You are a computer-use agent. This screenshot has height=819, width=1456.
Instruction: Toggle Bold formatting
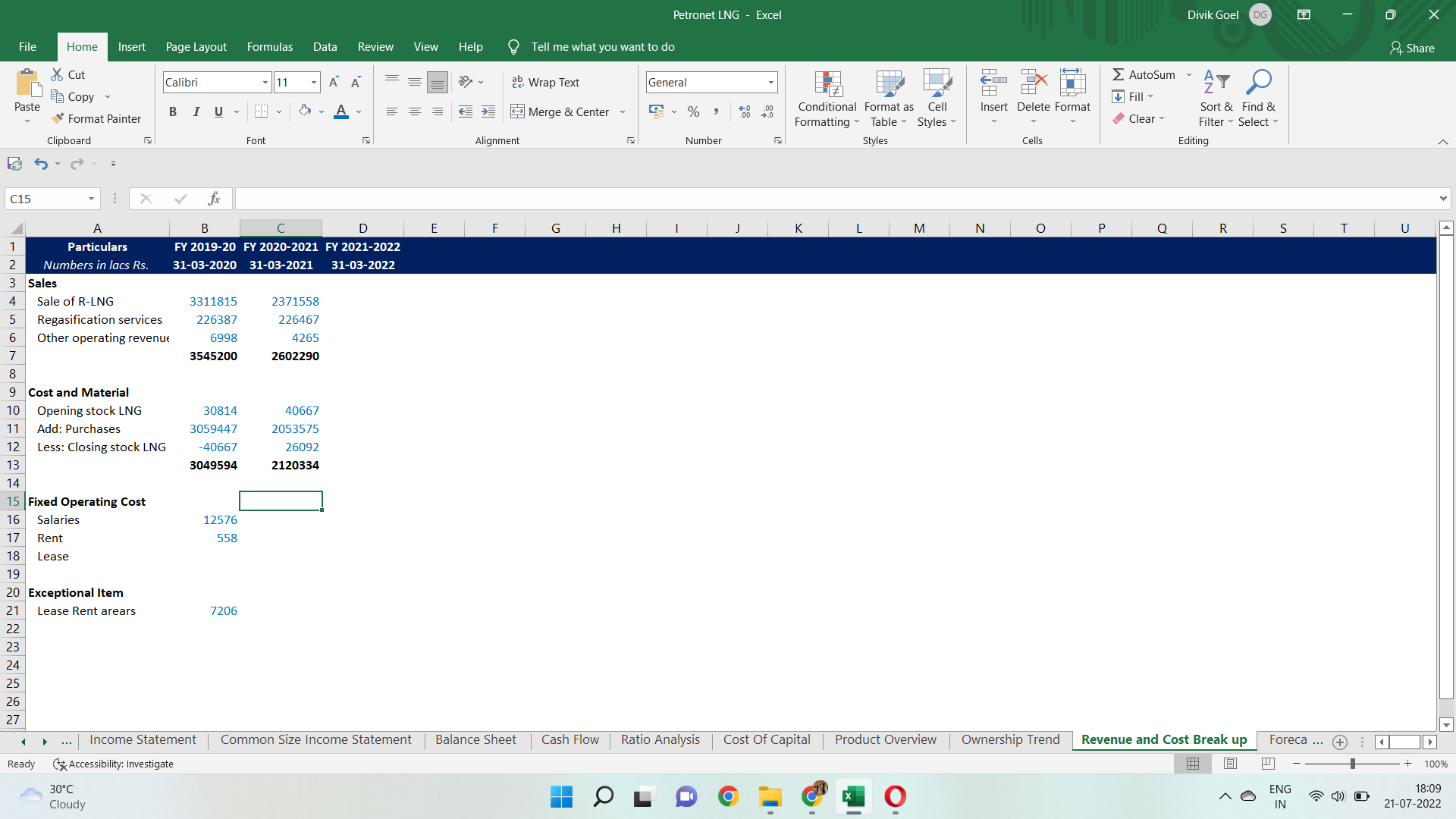[173, 111]
